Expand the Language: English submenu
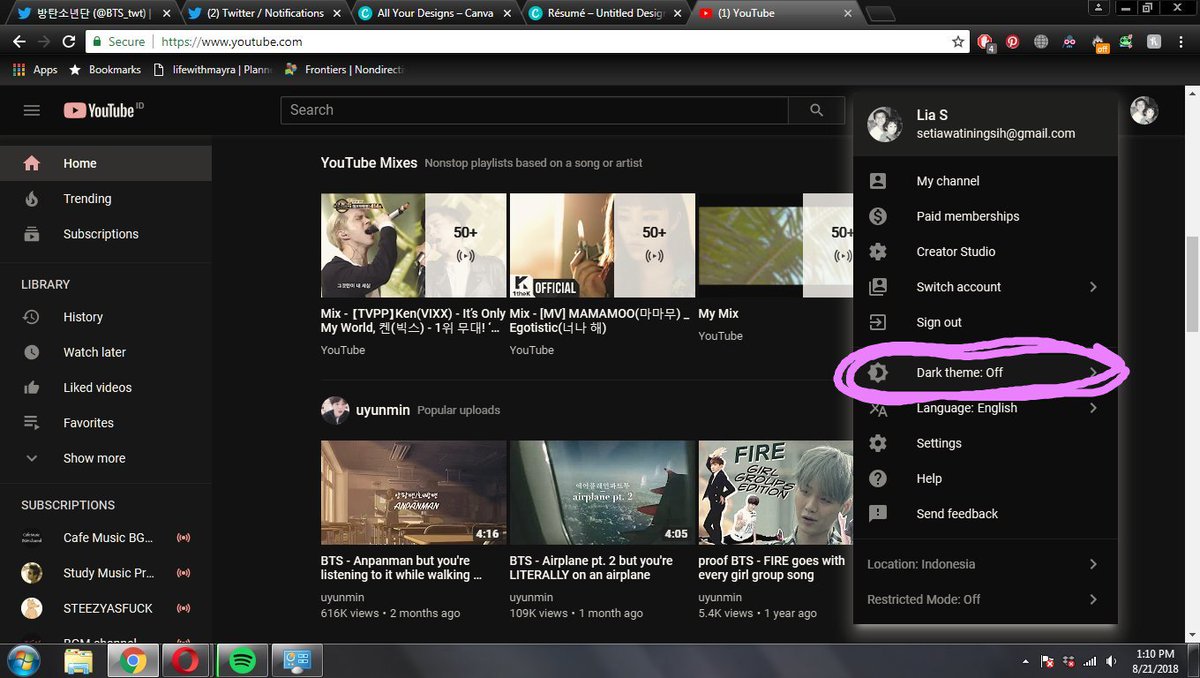The height and width of the screenshot is (678, 1200). pyautogui.click(x=985, y=408)
